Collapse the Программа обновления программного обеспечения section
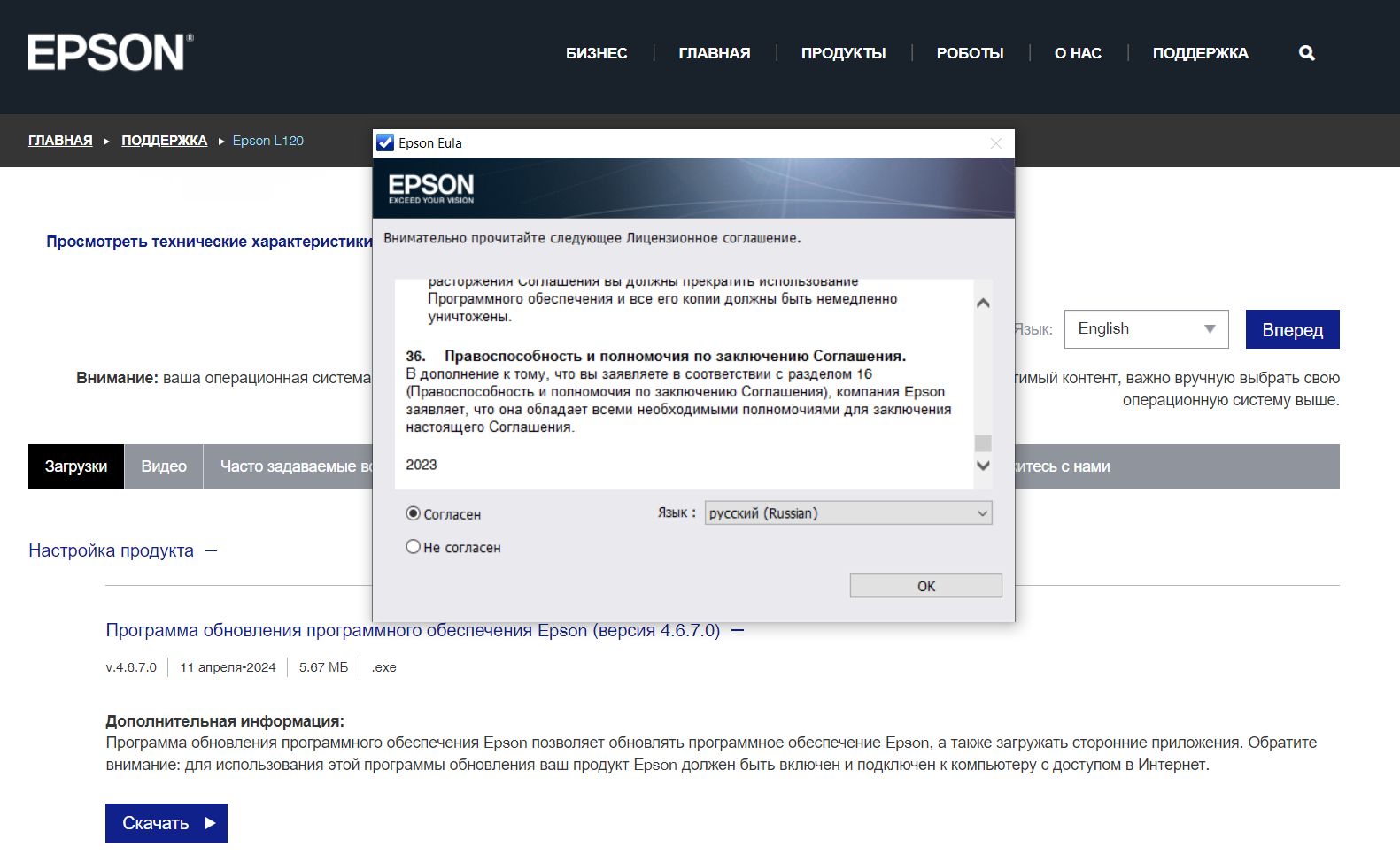The height and width of the screenshot is (862, 1400). pyautogui.click(x=738, y=630)
